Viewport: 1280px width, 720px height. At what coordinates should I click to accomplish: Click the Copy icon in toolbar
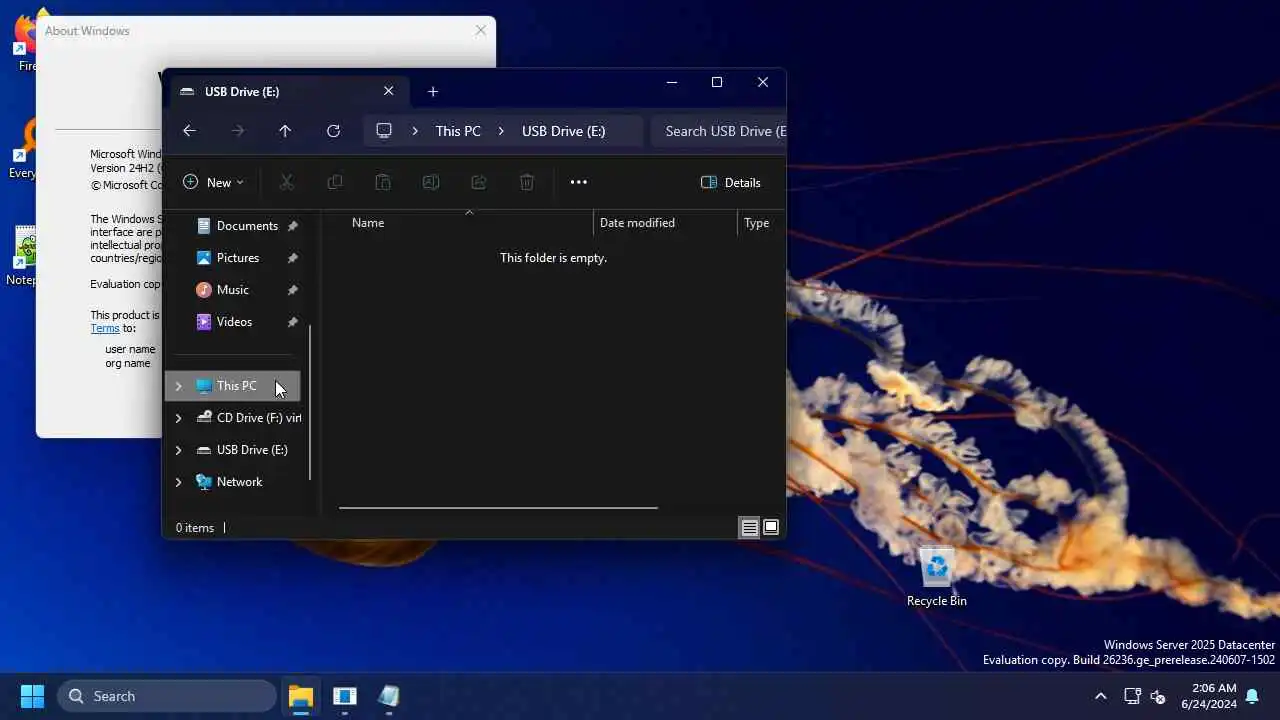pos(335,182)
